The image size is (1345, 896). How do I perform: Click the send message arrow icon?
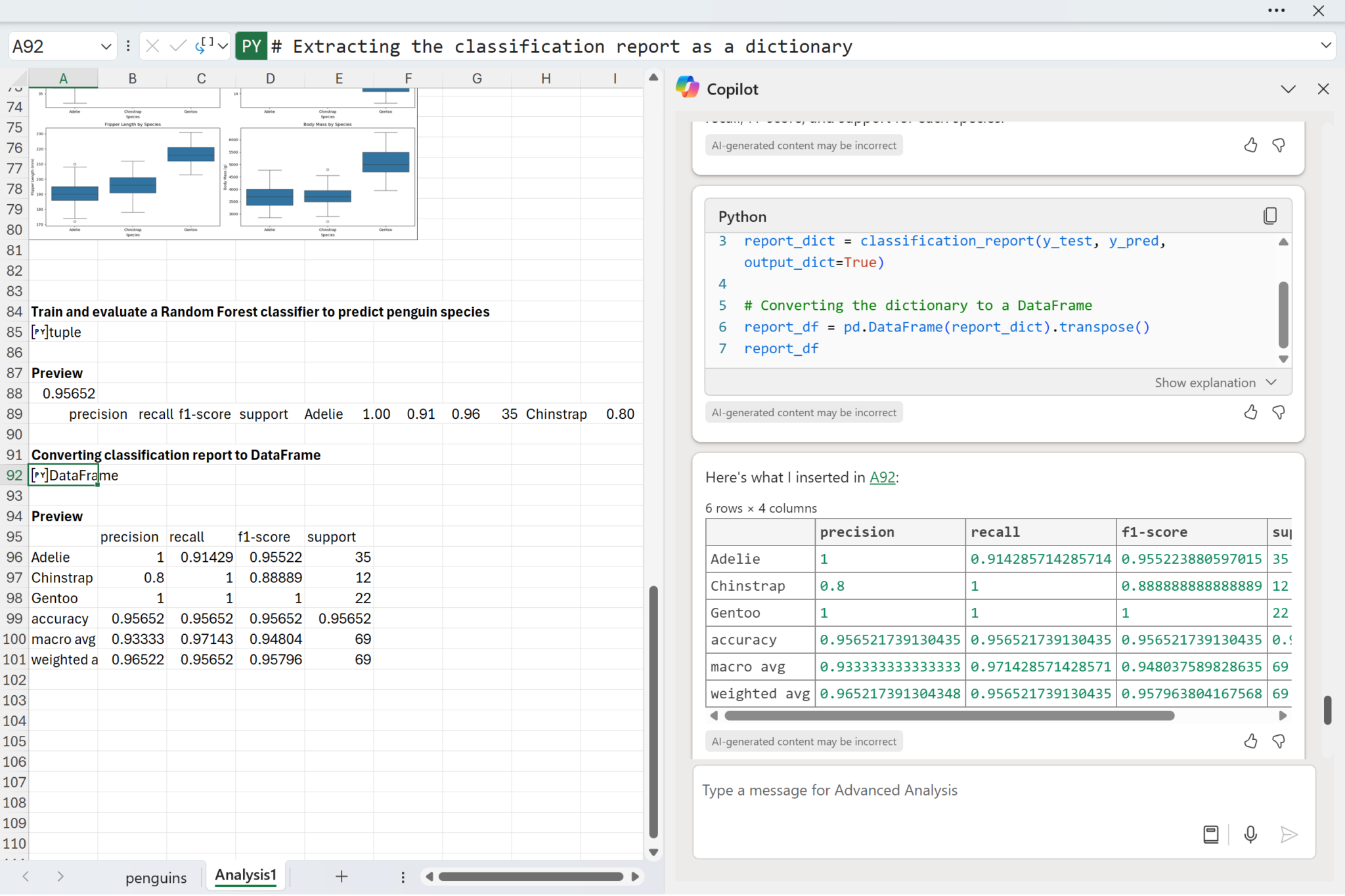point(1289,834)
